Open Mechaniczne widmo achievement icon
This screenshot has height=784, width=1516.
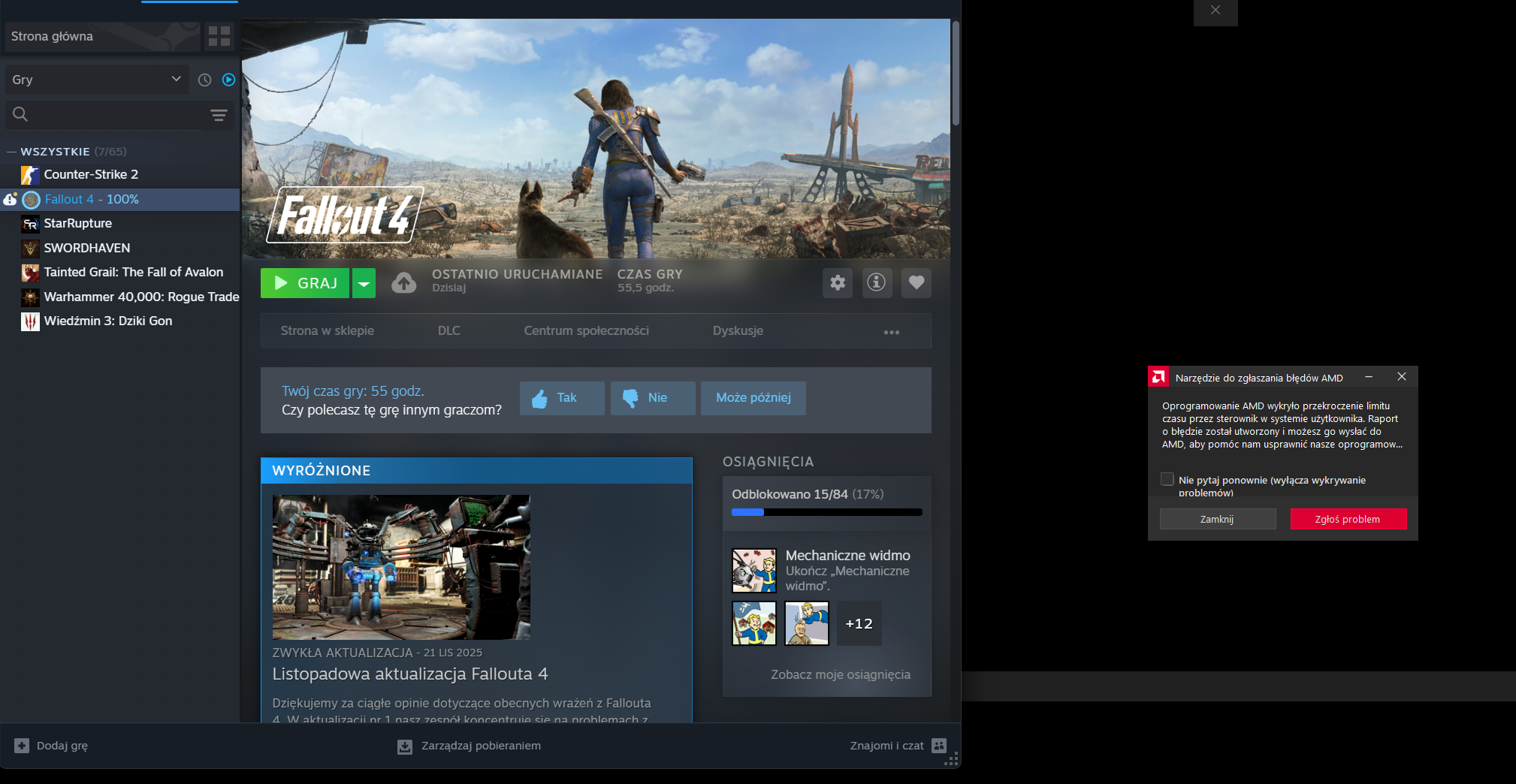point(754,571)
